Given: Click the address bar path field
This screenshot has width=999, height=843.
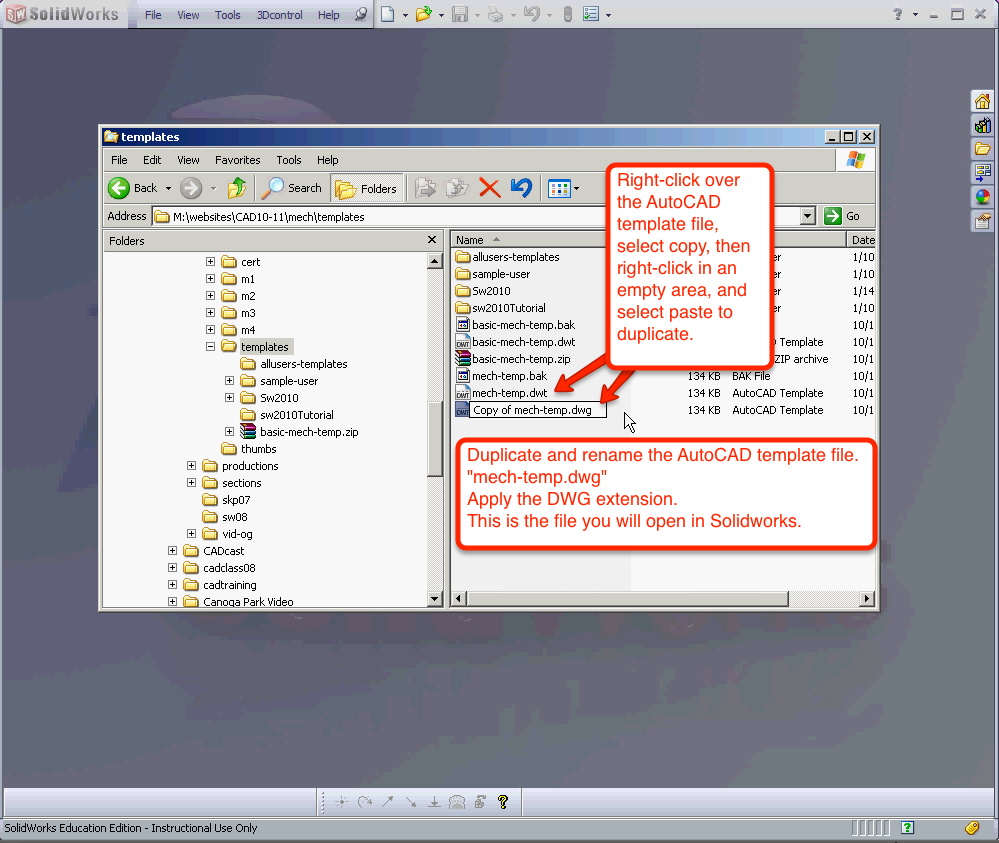Looking at the screenshot, I should 478,217.
